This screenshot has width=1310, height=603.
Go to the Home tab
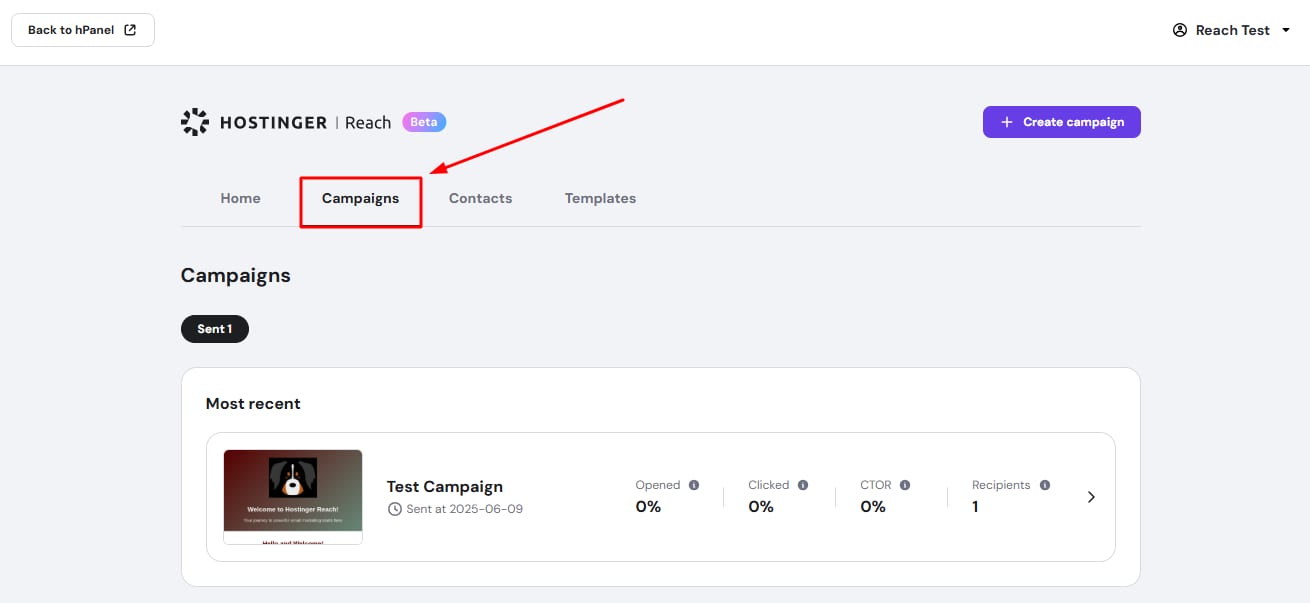[x=241, y=198]
